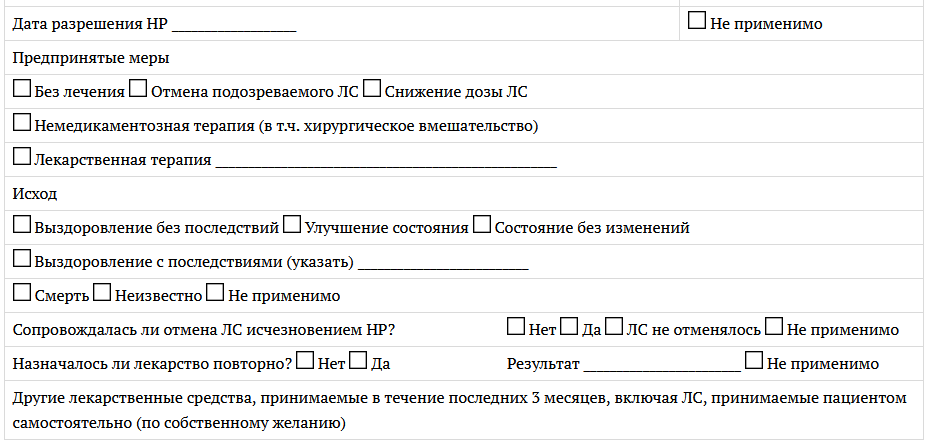
Task: Select 'Выздоровление без последствий' checkbox
Action: pyautogui.click(x=22, y=225)
